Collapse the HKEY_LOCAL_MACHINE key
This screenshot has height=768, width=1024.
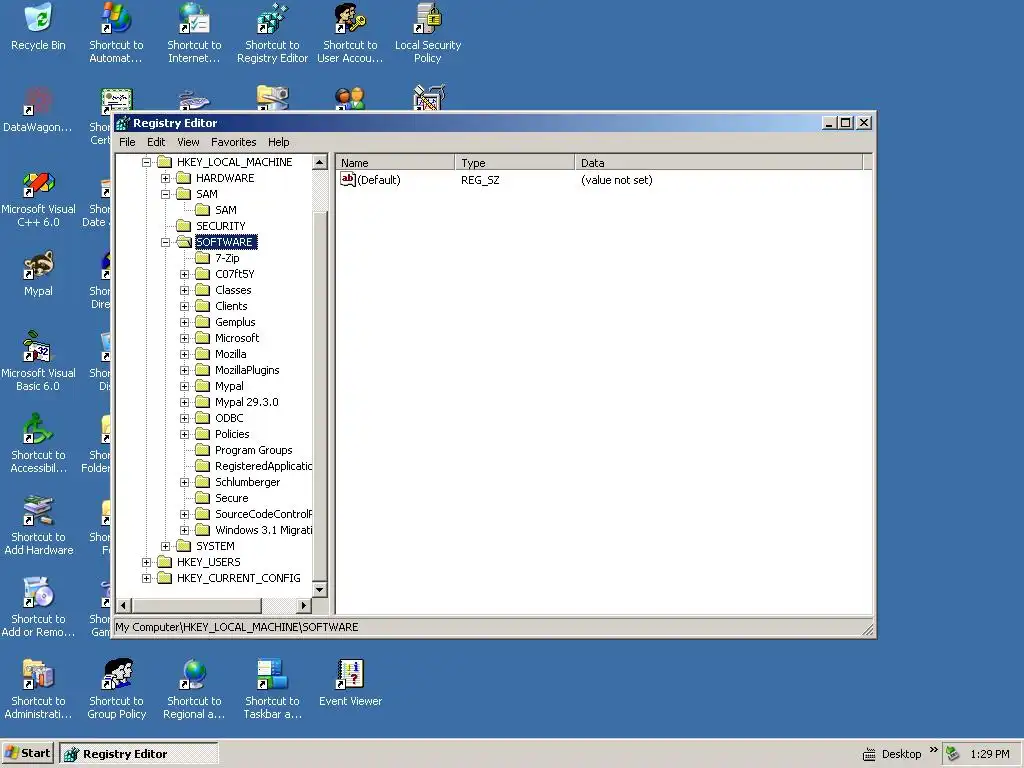146,162
